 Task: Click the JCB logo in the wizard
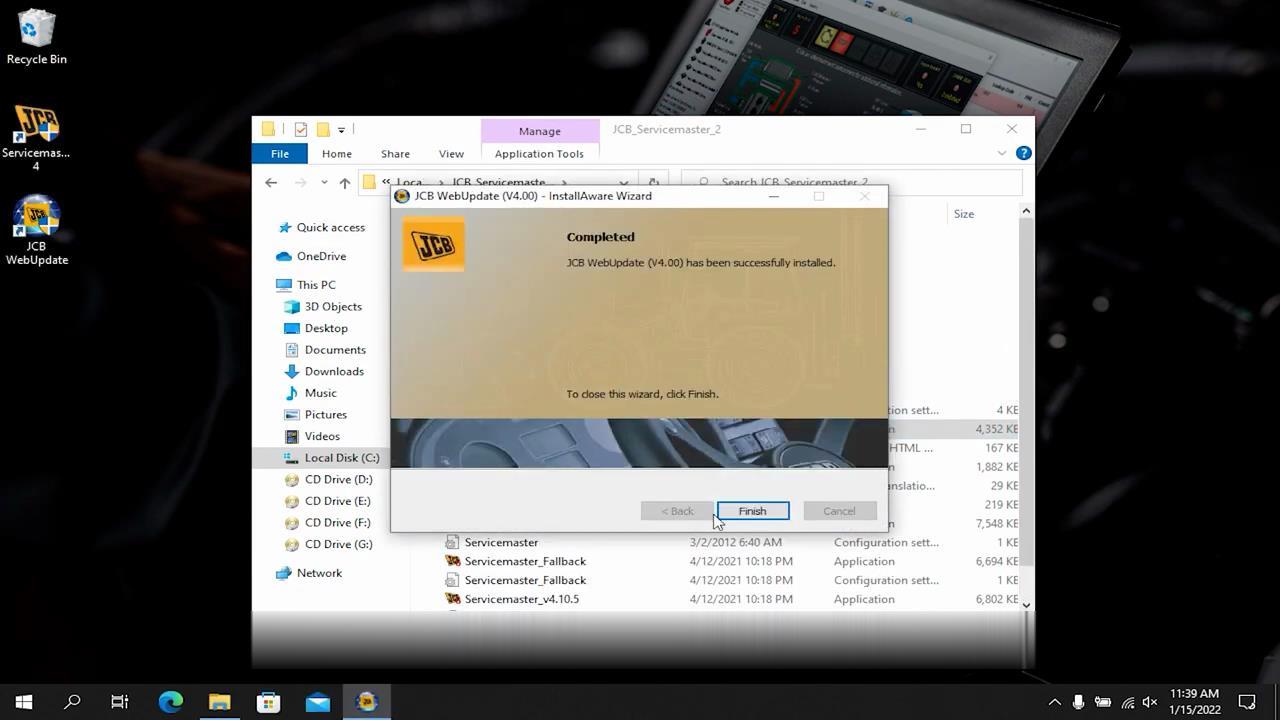(433, 245)
